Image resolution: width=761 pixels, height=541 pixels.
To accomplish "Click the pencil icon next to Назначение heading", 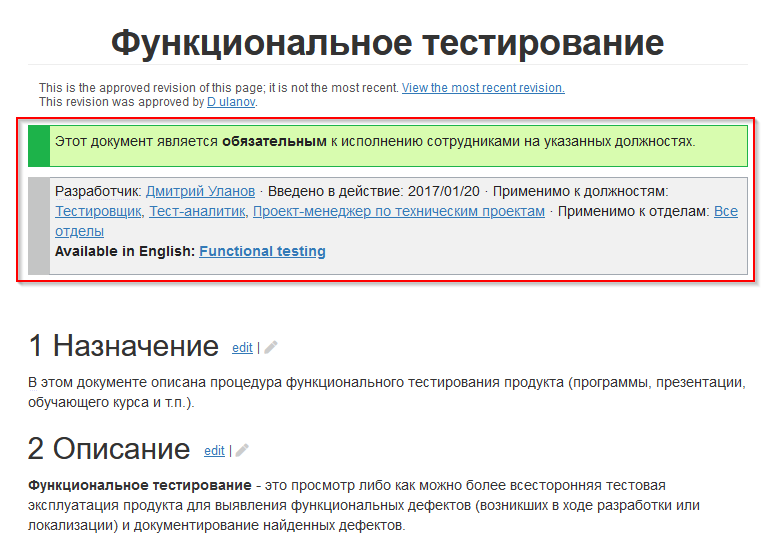I will click(x=271, y=348).
